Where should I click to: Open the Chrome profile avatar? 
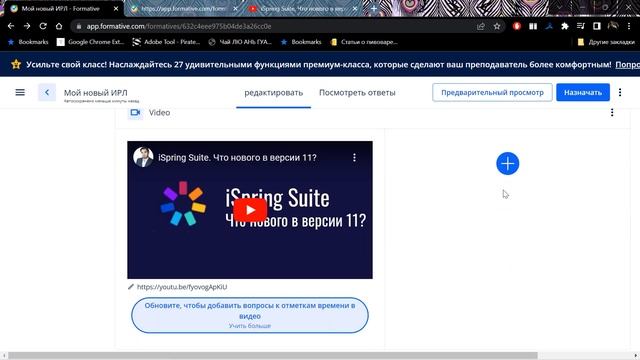tap(613, 26)
